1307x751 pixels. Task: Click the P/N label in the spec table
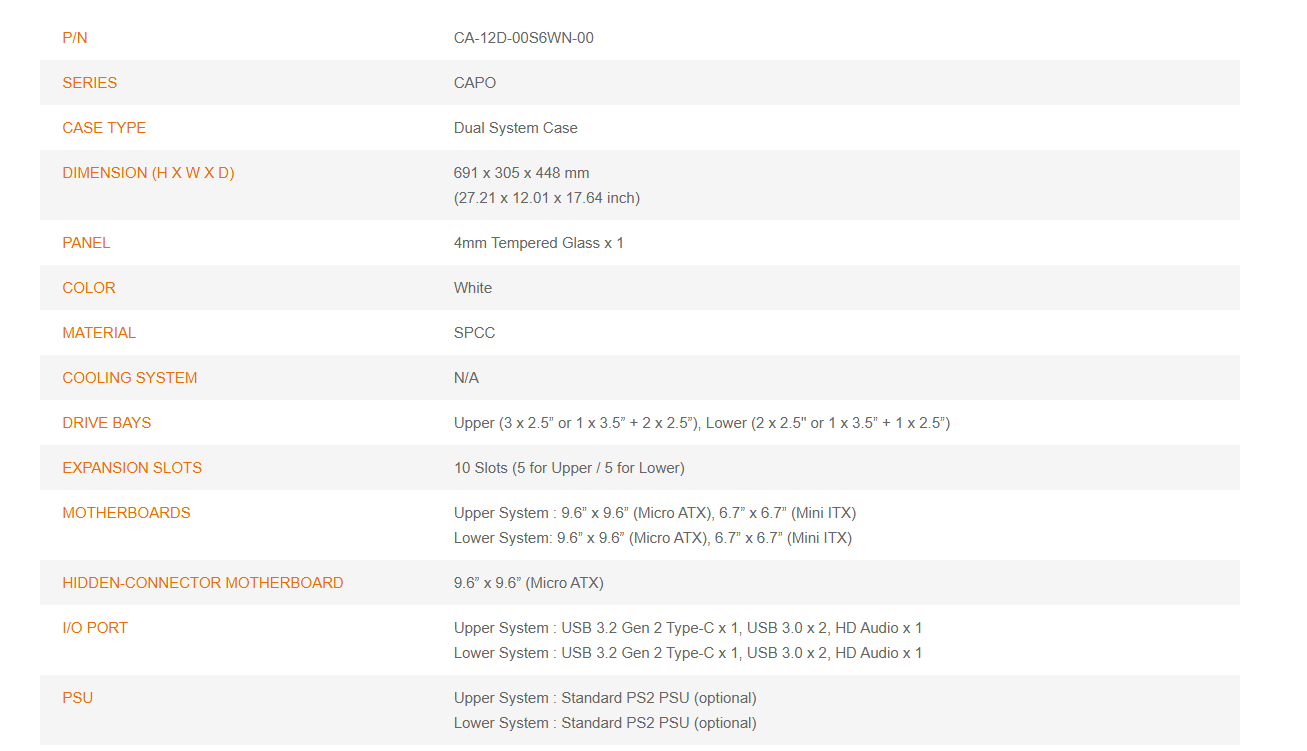pos(75,38)
